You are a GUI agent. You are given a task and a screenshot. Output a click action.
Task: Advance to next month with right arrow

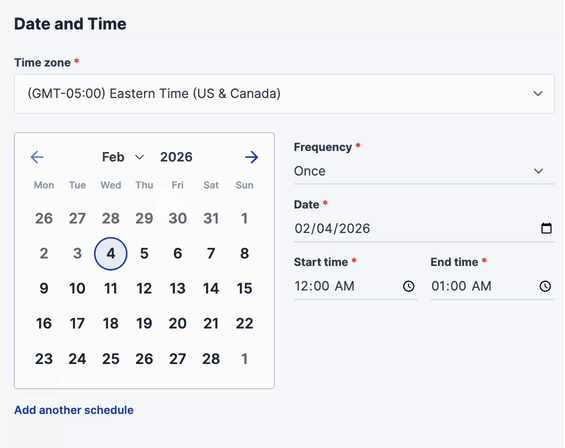click(252, 157)
